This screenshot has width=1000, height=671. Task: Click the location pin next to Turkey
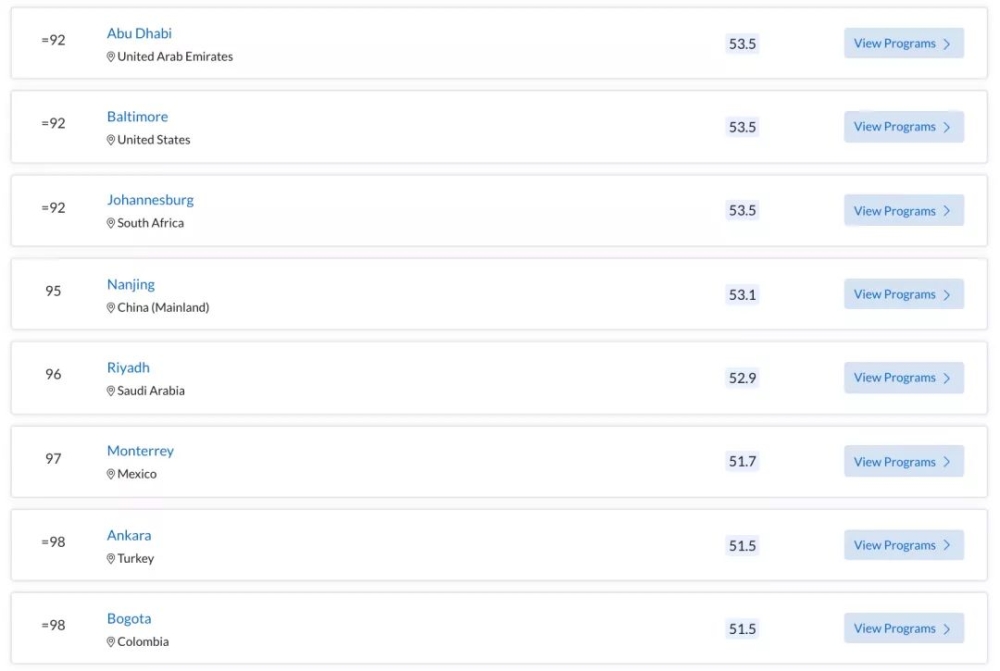coord(110,559)
